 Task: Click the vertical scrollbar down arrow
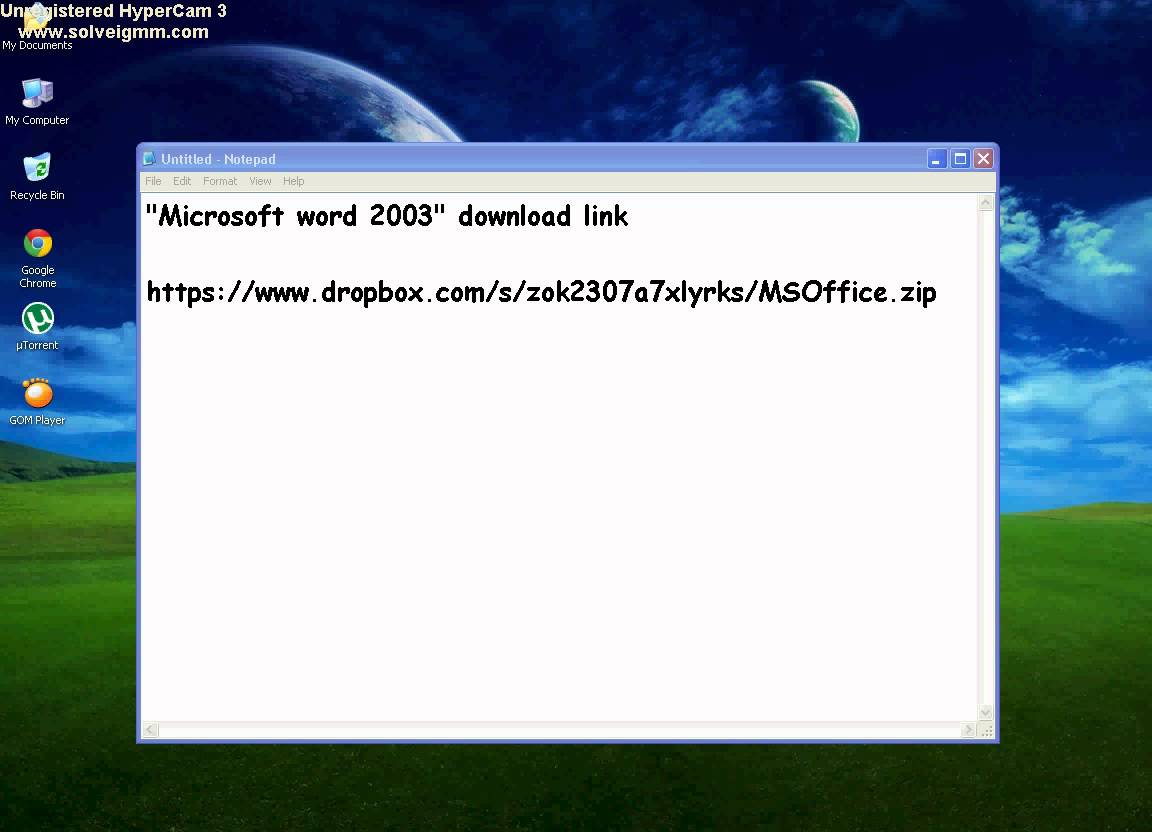coord(986,712)
